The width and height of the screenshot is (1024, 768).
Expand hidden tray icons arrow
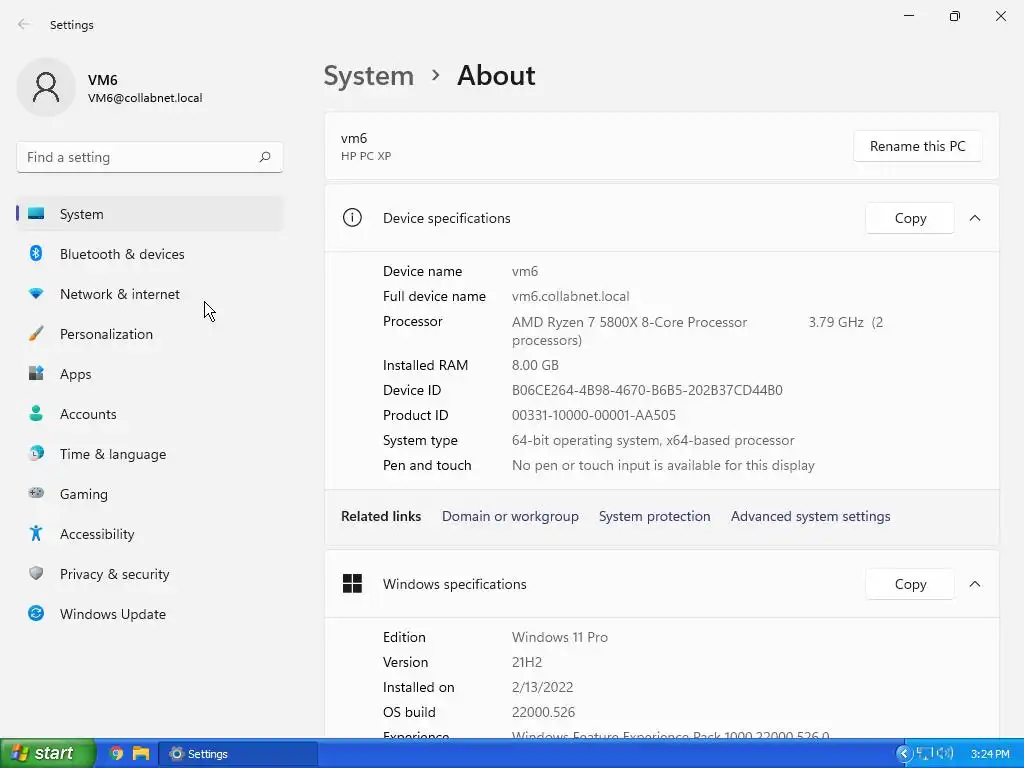click(x=904, y=753)
